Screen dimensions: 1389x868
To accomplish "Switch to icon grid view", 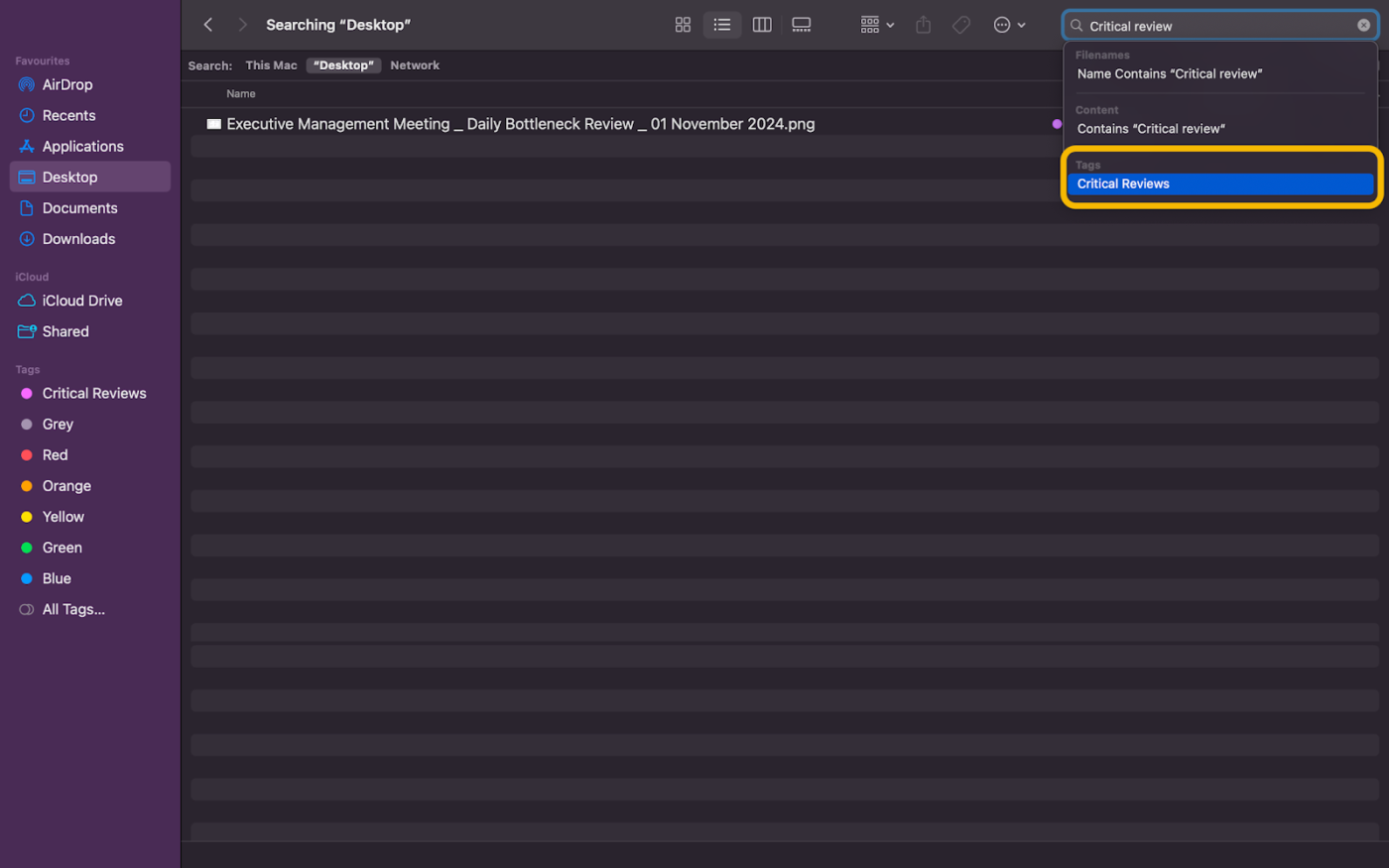I will (683, 25).
